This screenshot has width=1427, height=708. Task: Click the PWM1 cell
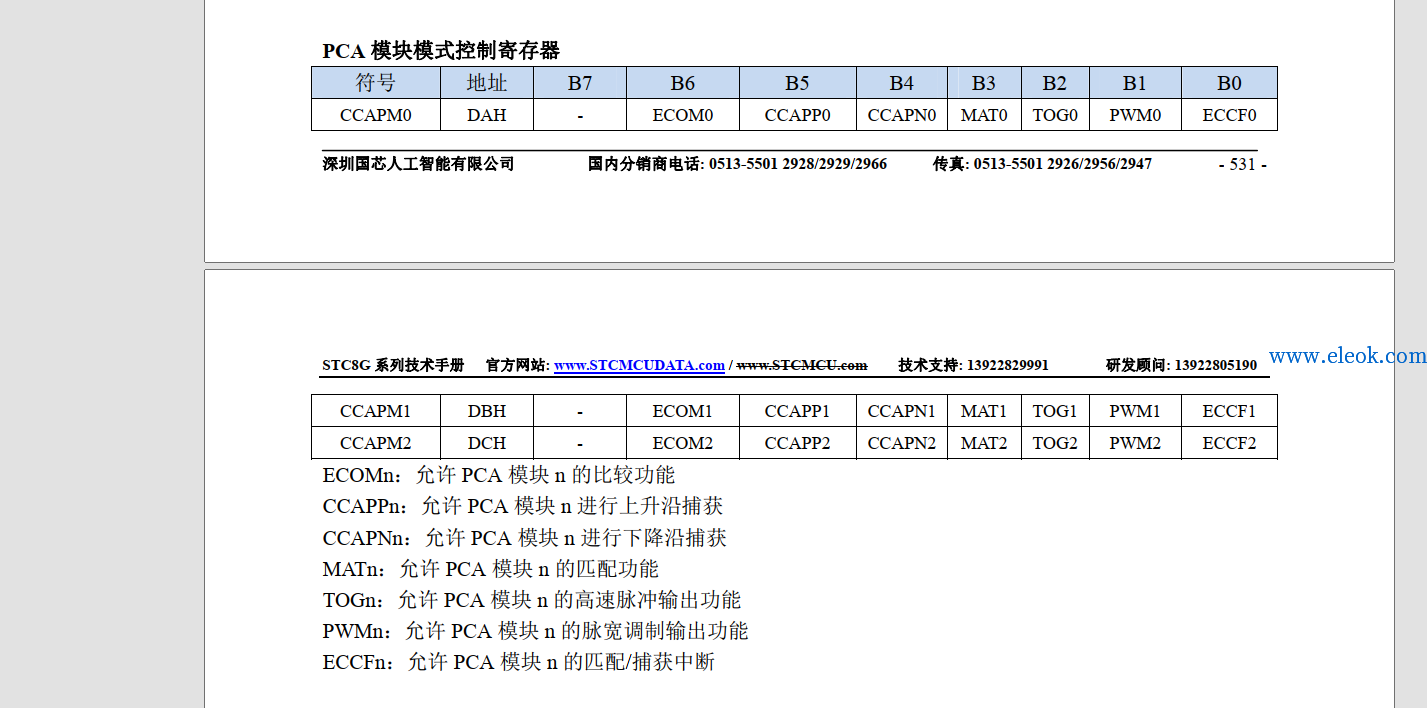(1135, 411)
